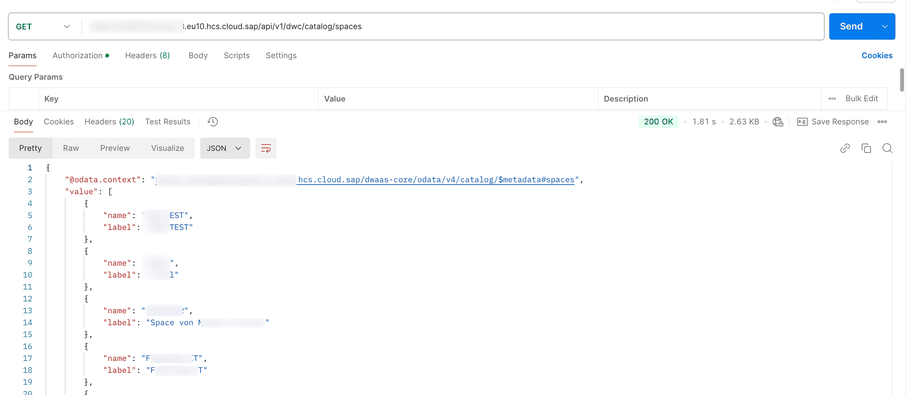Select the Pretty view
The height and width of the screenshot is (395, 910).
click(30, 148)
